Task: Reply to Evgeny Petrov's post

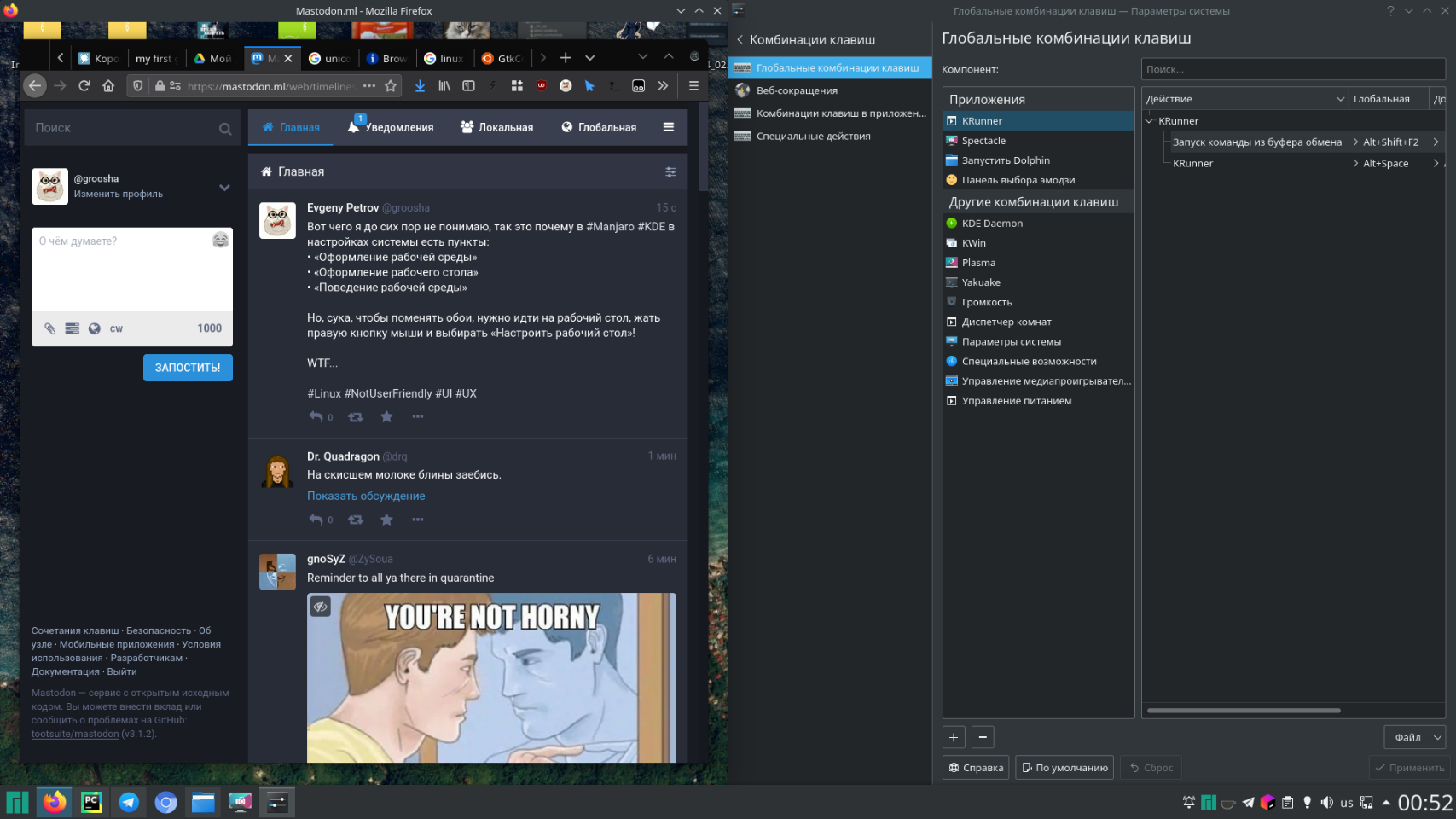Action: (x=316, y=416)
